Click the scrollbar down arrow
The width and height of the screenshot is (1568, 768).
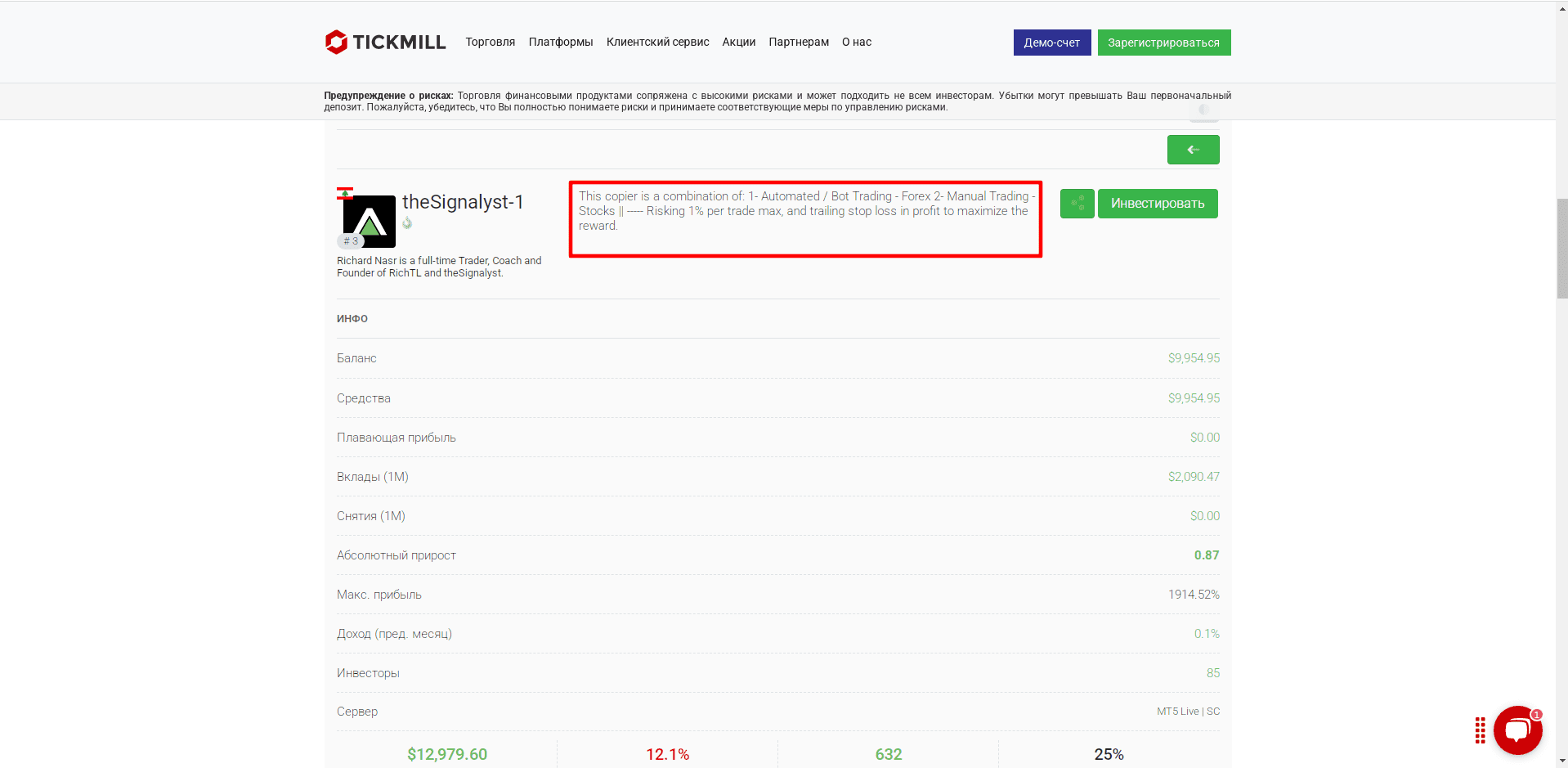(1561, 761)
